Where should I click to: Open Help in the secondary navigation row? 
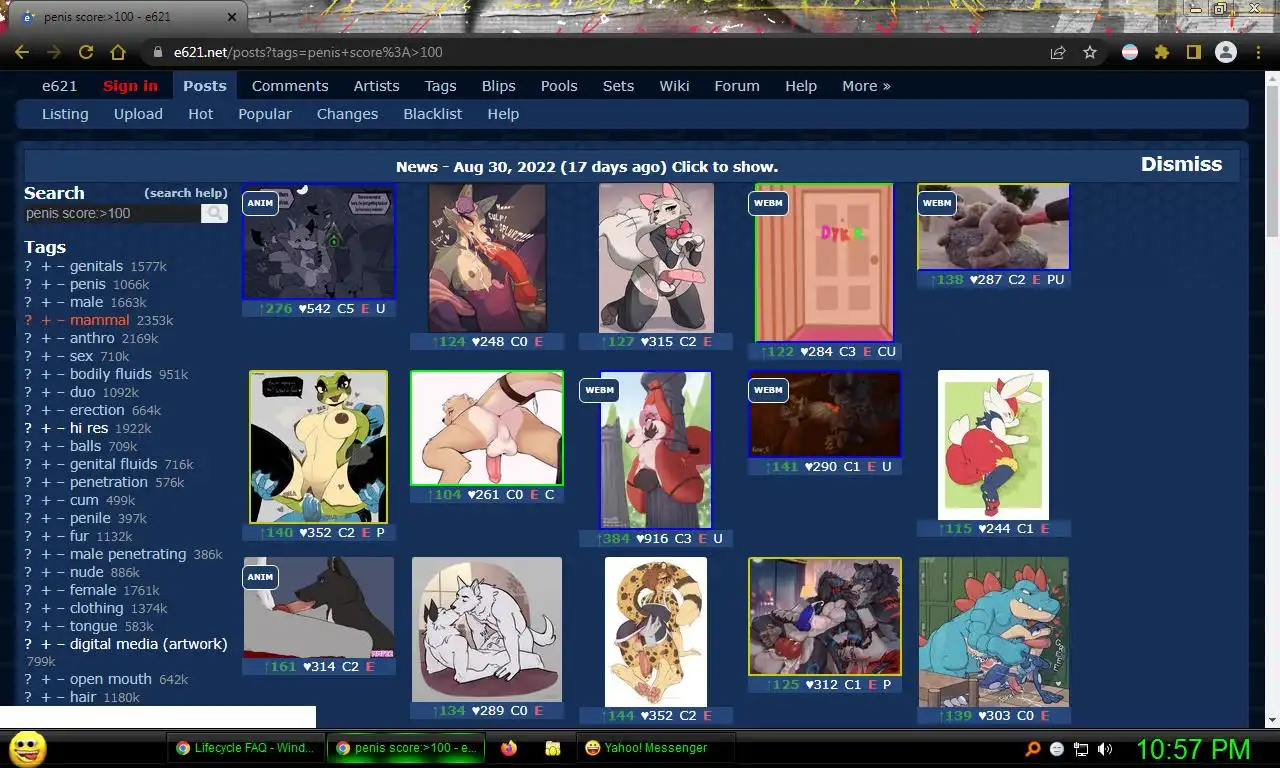503,114
